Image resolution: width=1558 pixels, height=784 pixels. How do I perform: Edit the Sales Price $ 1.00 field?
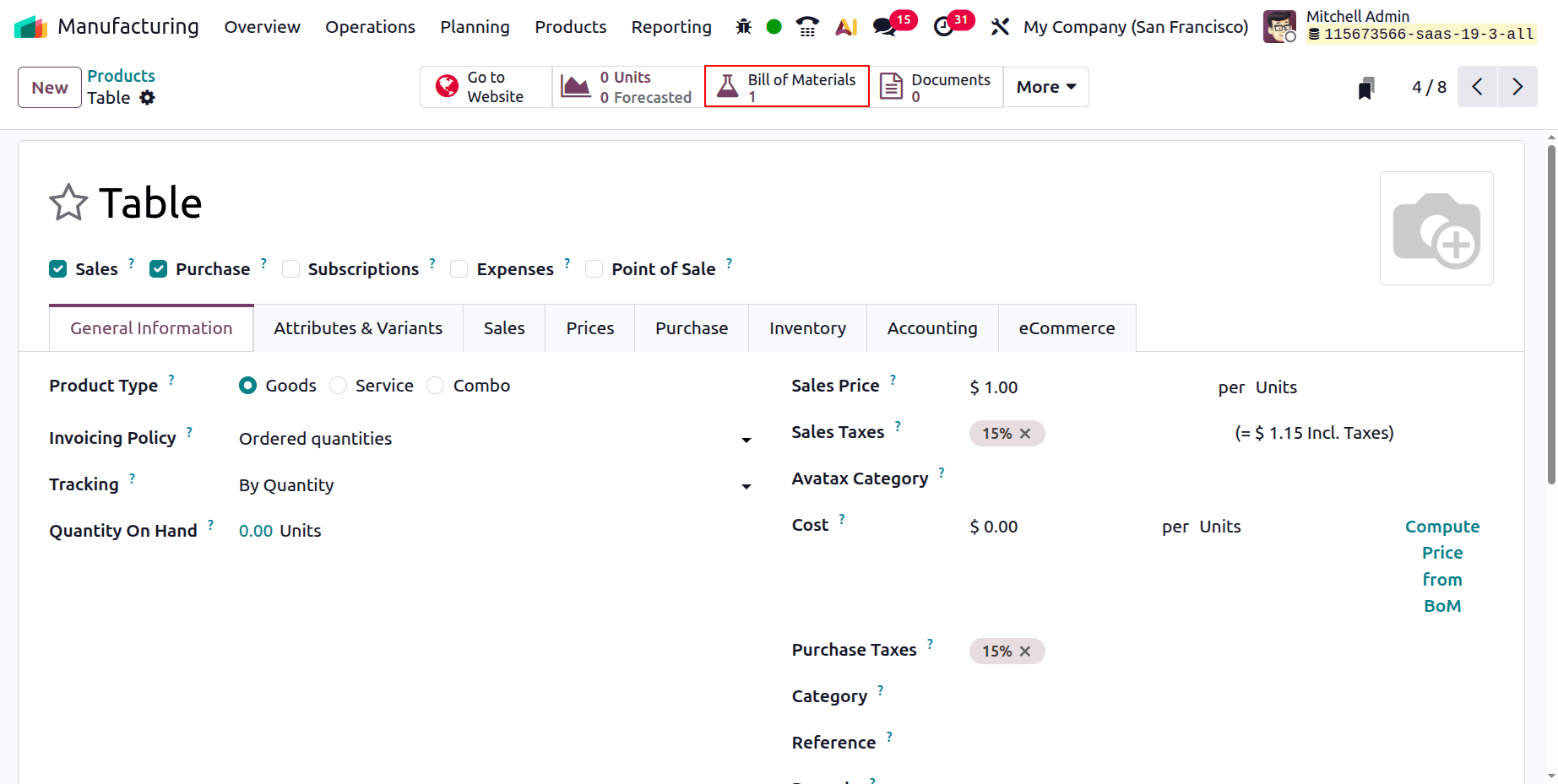[1086, 387]
